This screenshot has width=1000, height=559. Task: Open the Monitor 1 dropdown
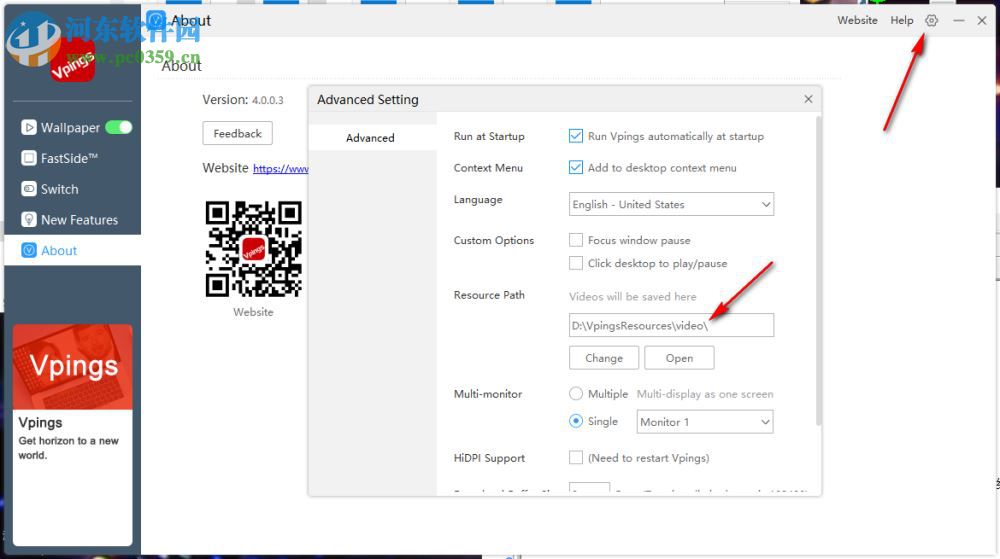pyautogui.click(x=705, y=422)
